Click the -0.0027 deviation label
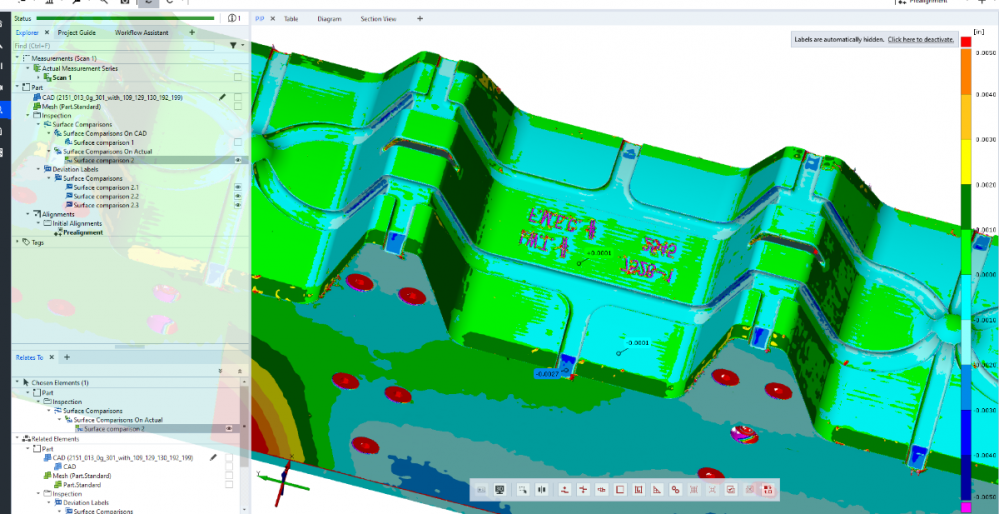 [x=547, y=374]
